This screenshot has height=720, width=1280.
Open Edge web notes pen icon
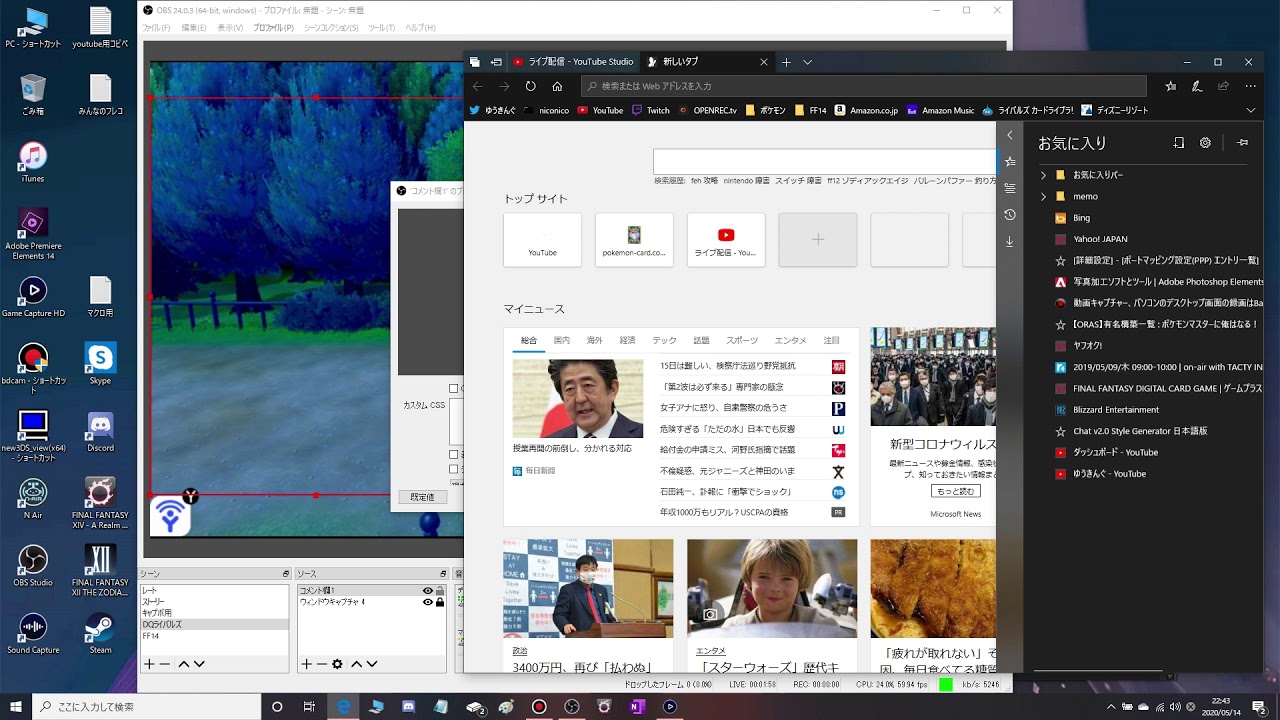click(x=1197, y=86)
